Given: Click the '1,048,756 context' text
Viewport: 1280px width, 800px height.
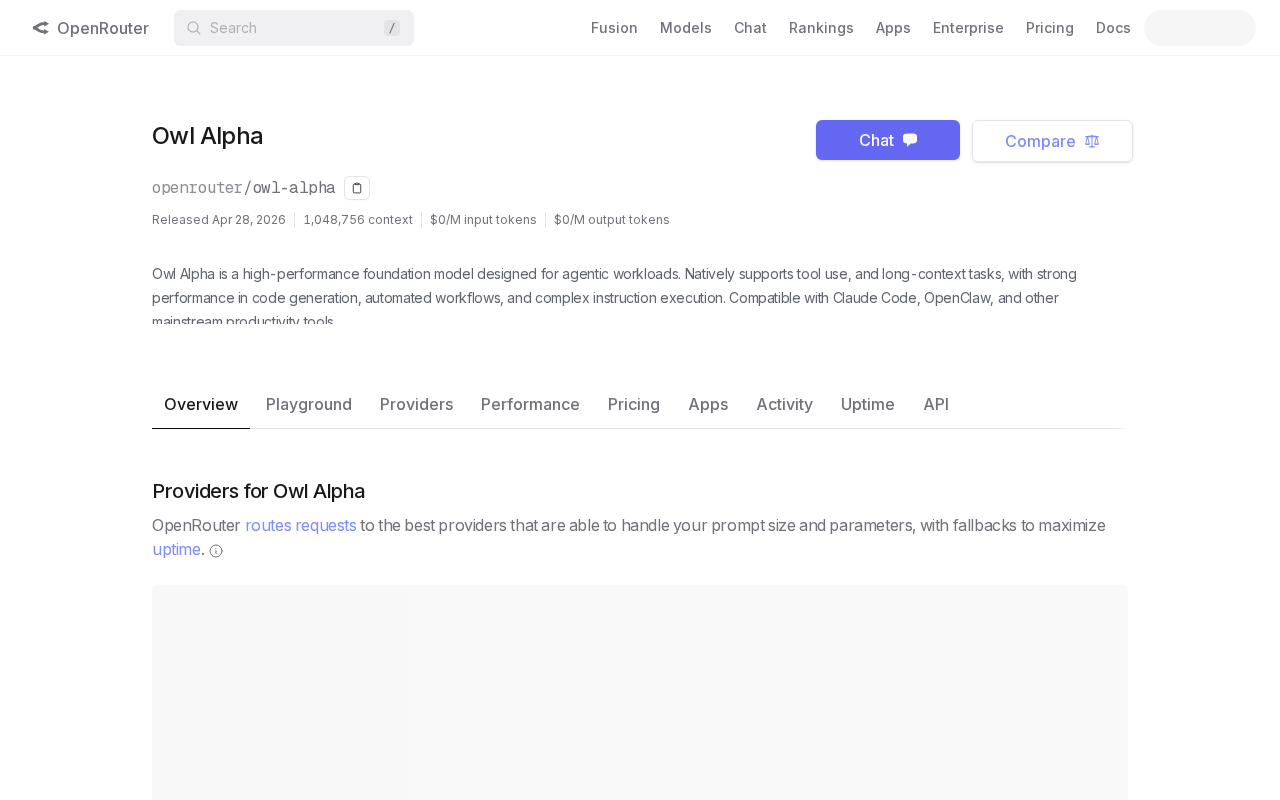Looking at the screenshot, I should 358,220.
